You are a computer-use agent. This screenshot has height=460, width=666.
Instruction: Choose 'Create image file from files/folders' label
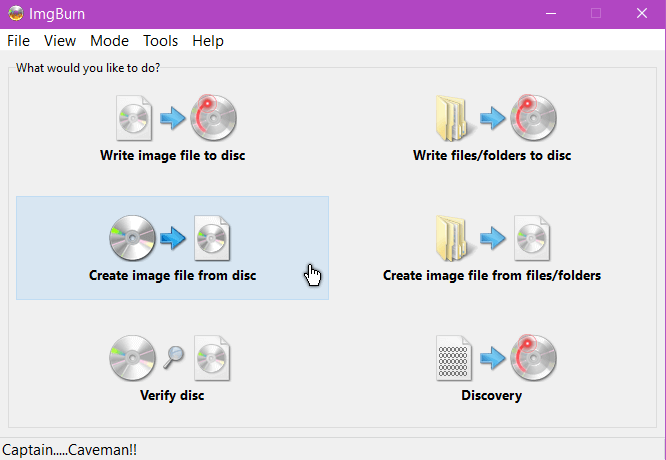coord(492,276)
